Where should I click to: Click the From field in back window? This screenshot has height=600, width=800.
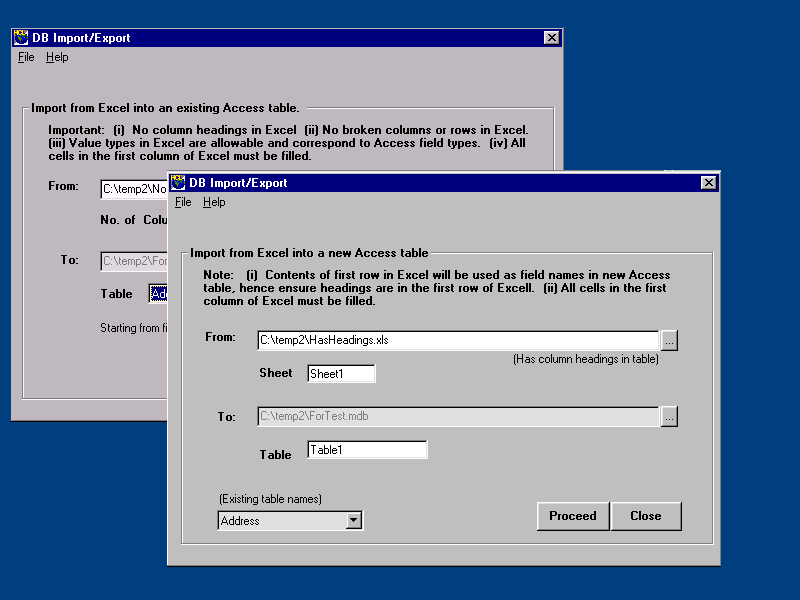(x=134, y=189)
